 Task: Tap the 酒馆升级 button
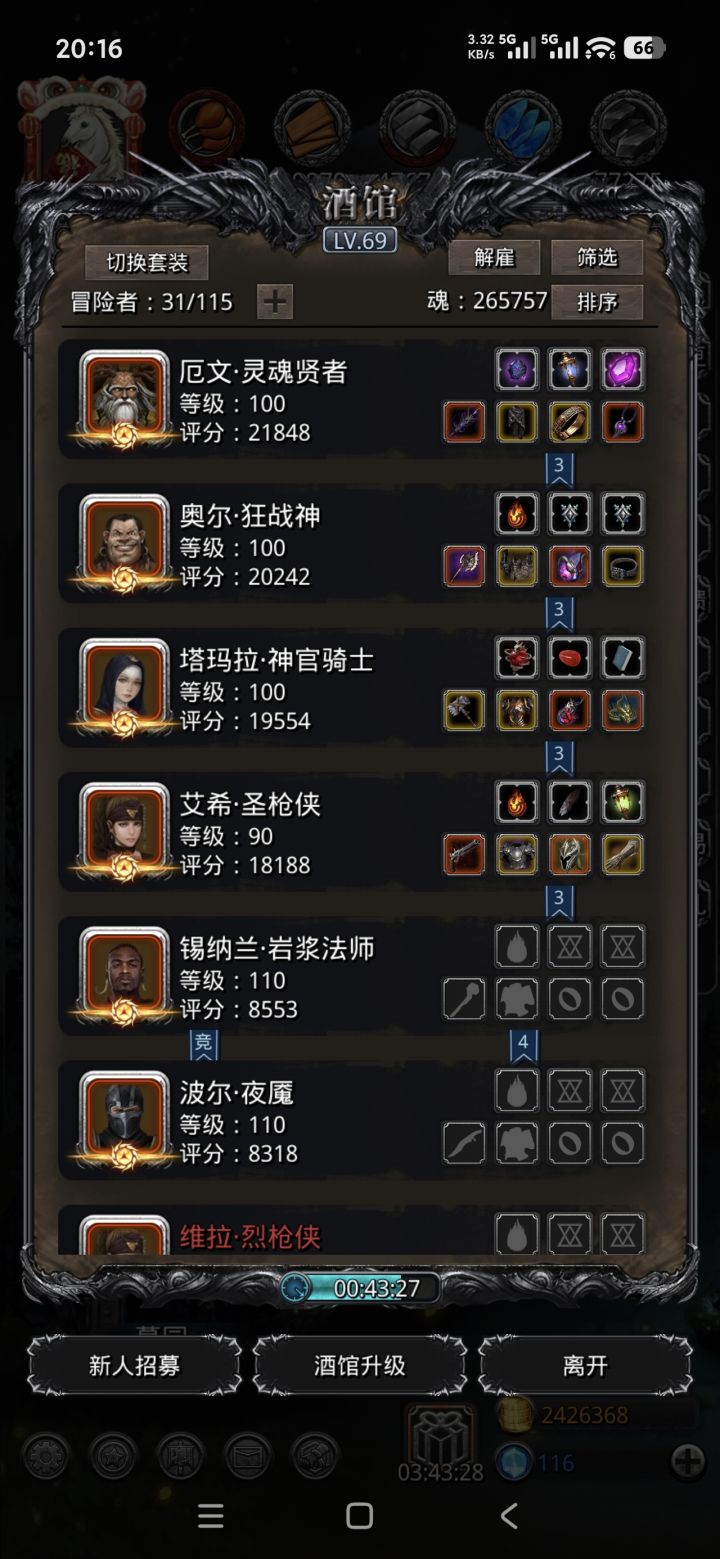360,1365
